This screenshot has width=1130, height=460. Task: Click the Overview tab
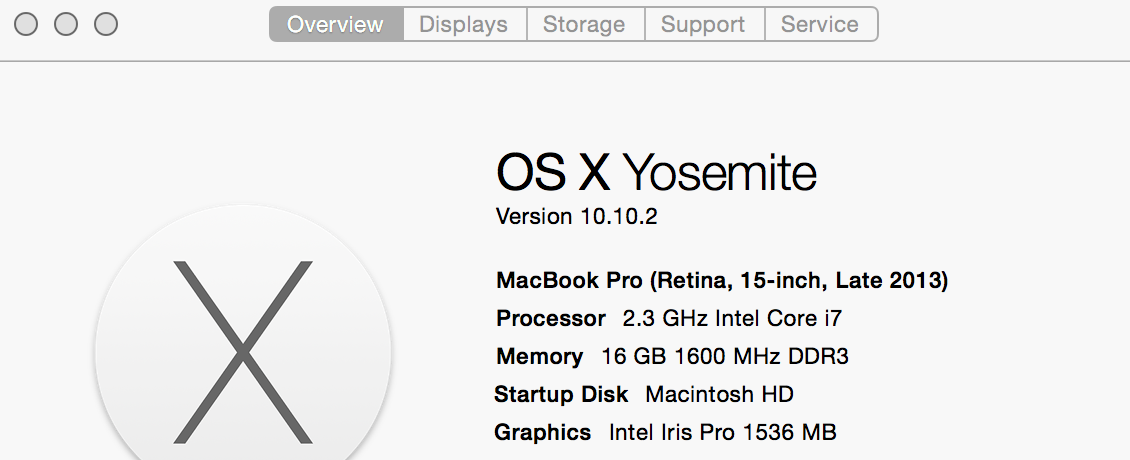pyautogui.click(x=336, y=25)
